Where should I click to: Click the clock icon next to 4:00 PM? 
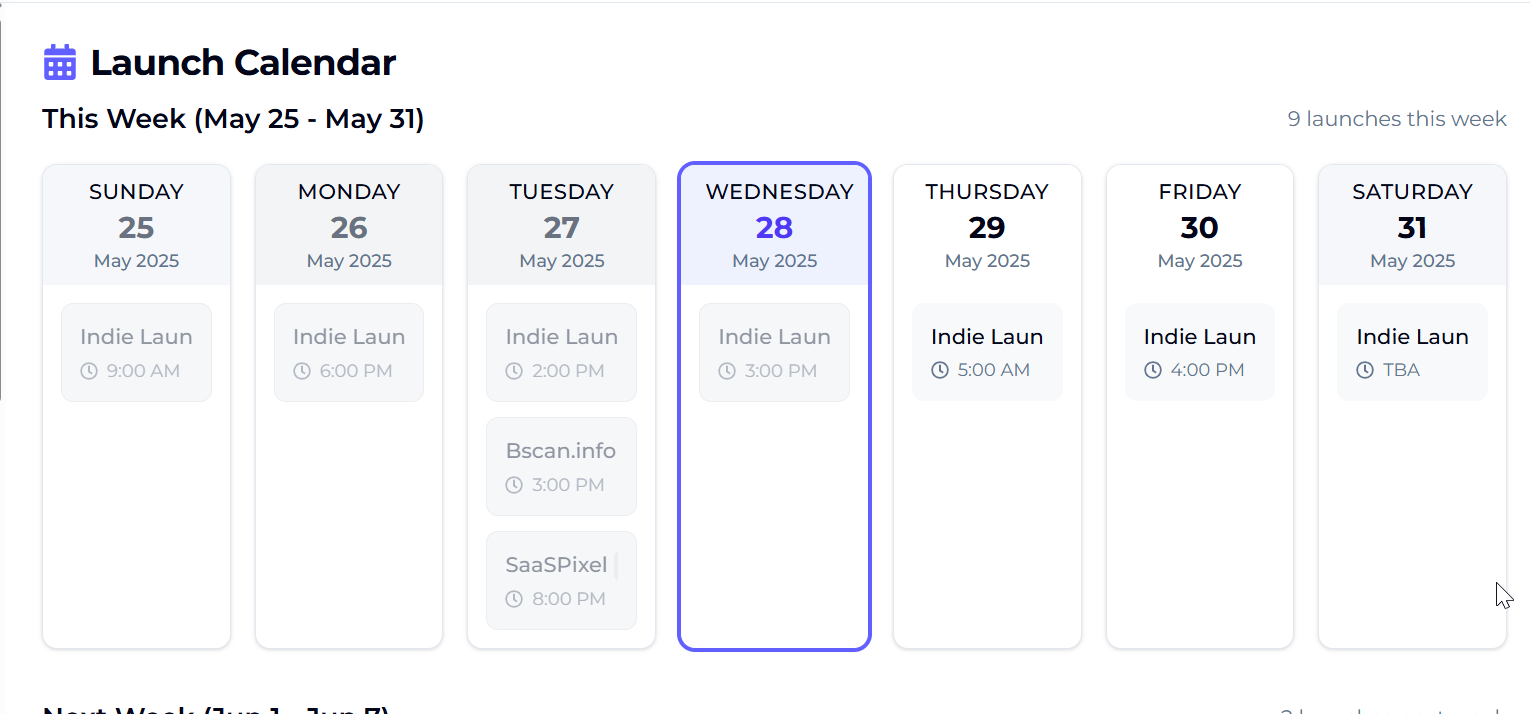(1153, 370)
